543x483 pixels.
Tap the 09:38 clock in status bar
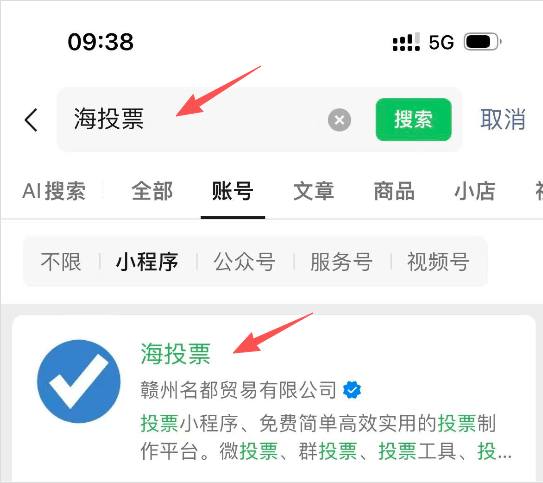pyautogui.click(x=100, y=42)
